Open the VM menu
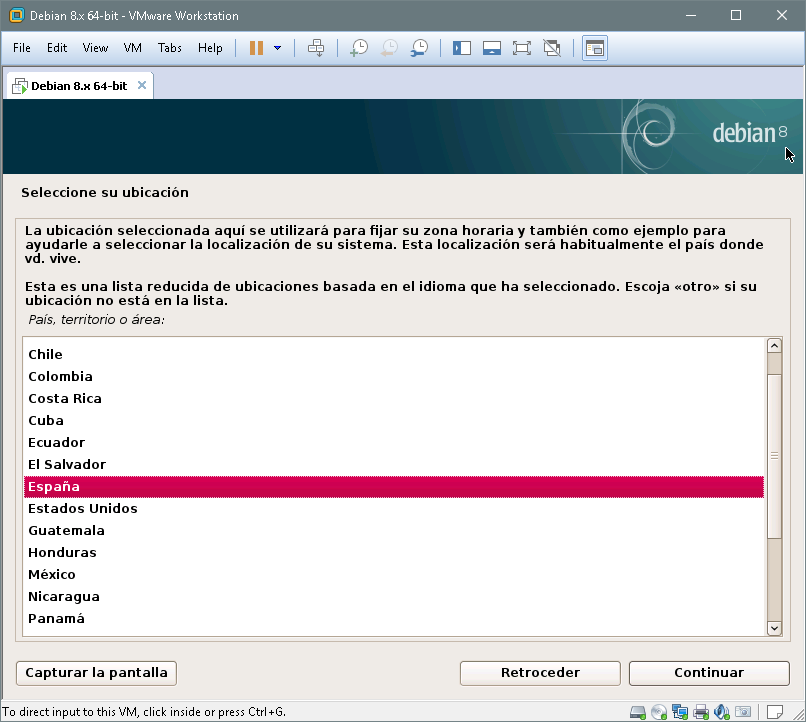 tap(133, 48)
